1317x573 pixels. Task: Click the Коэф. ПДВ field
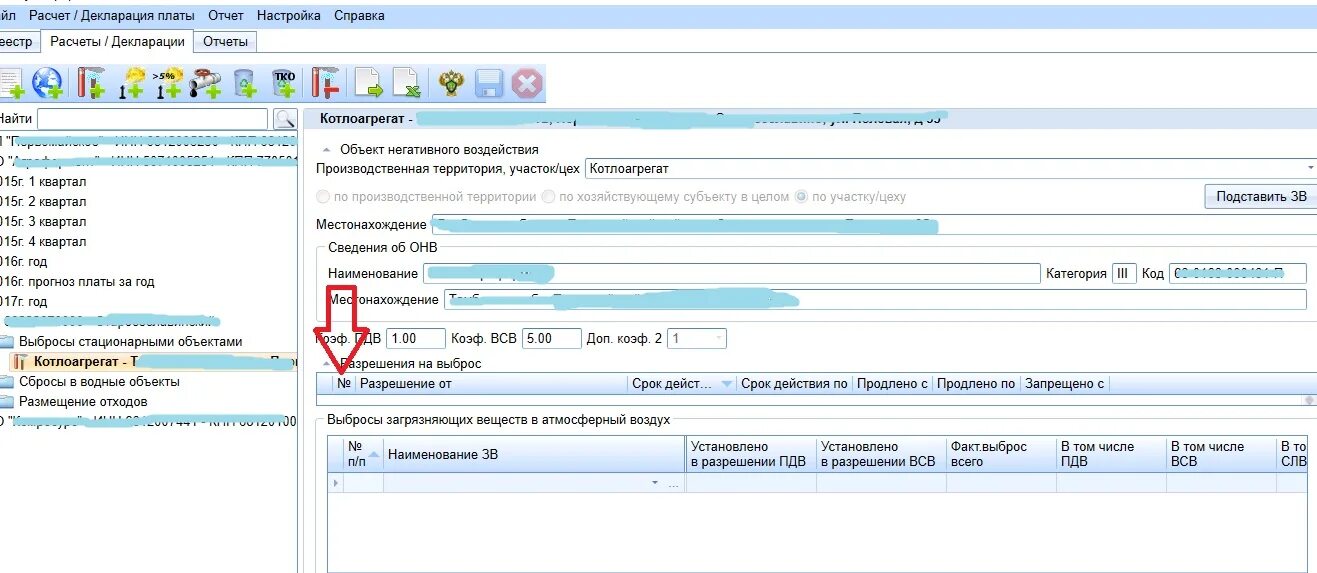point(416,339)
